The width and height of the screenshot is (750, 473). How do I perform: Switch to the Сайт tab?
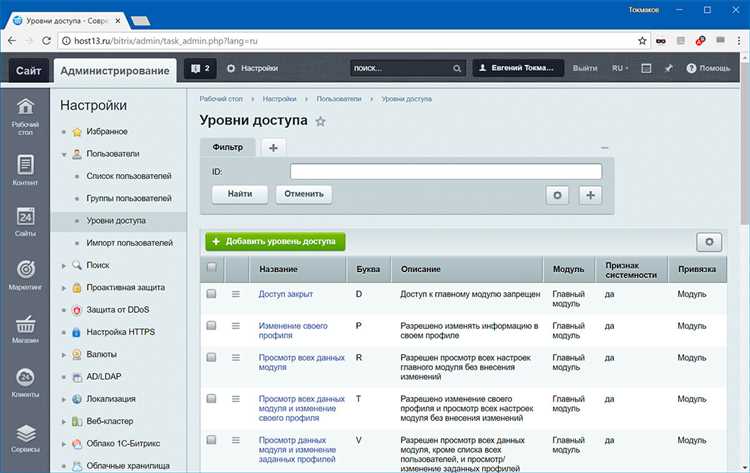[29, 71]
